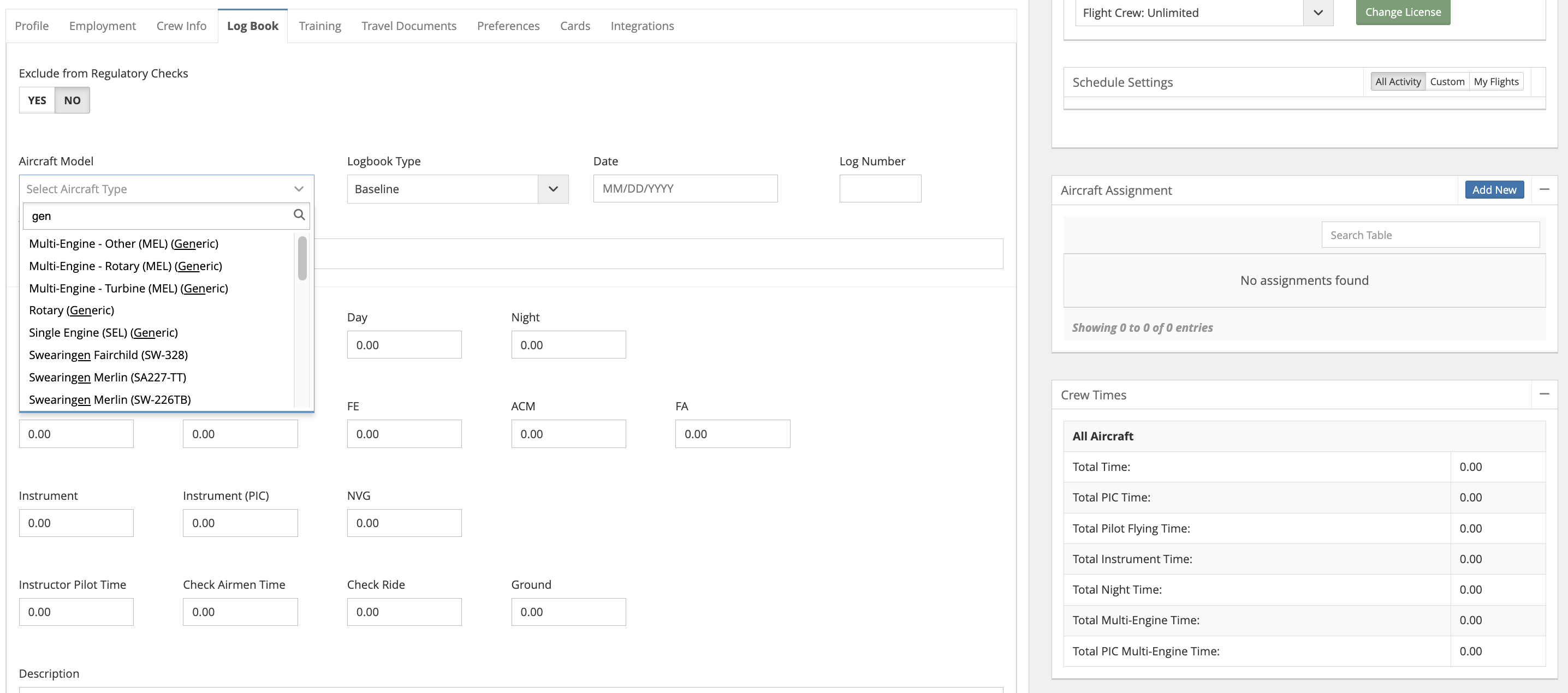Switch to the Profile tab

click(x=32, y=26)
